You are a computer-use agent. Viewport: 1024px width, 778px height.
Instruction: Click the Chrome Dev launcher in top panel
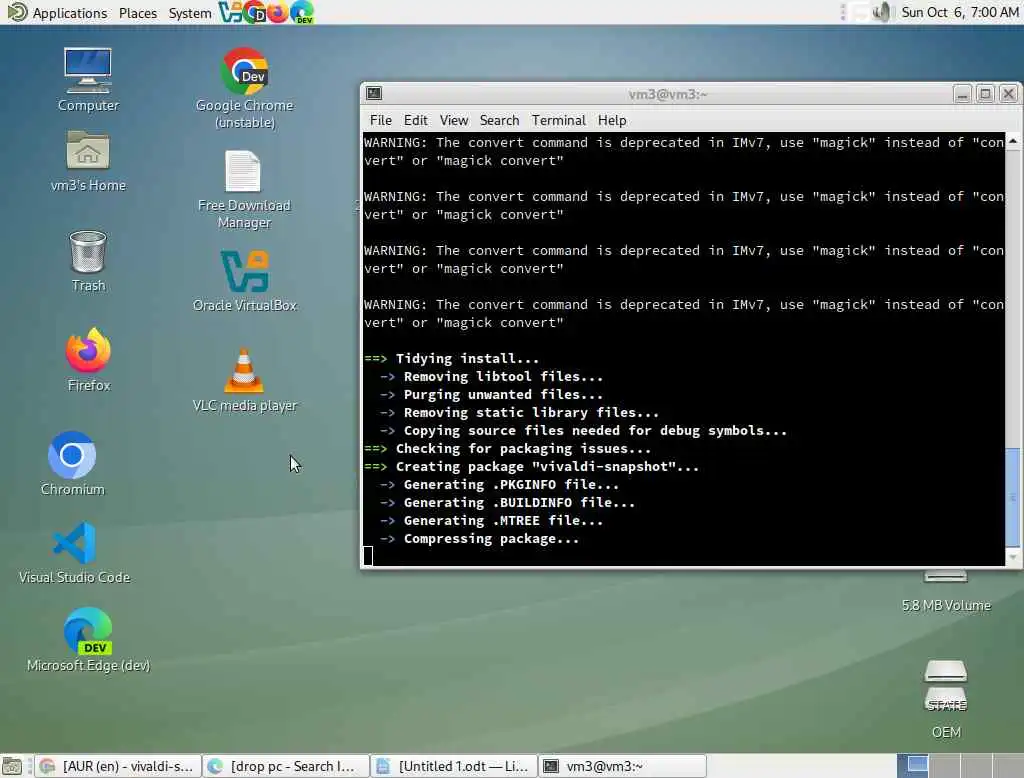[x=254, y=12]
